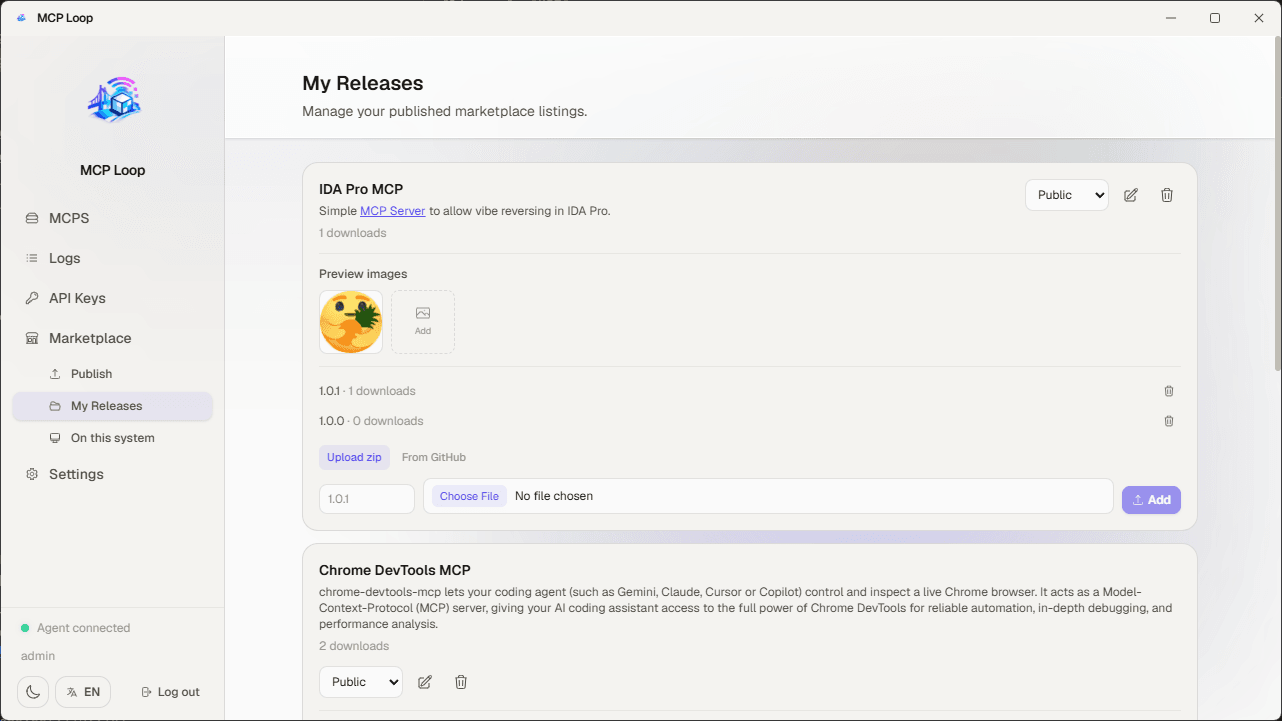
Task: Delete version 1.0.0 release
Action: 1169,421
